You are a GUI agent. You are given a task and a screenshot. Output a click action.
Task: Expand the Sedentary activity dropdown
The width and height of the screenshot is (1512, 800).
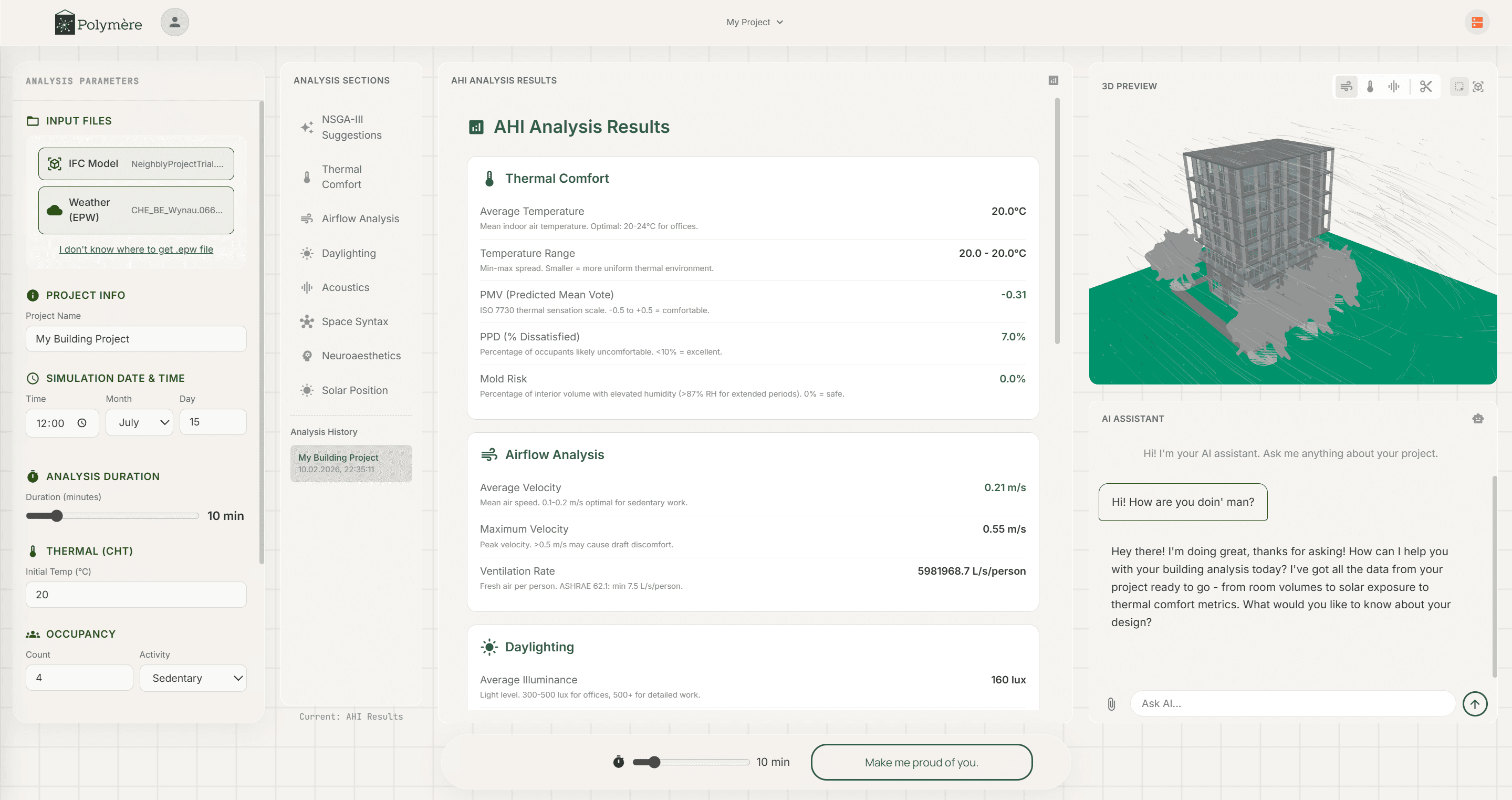click(x=193, y=678)
